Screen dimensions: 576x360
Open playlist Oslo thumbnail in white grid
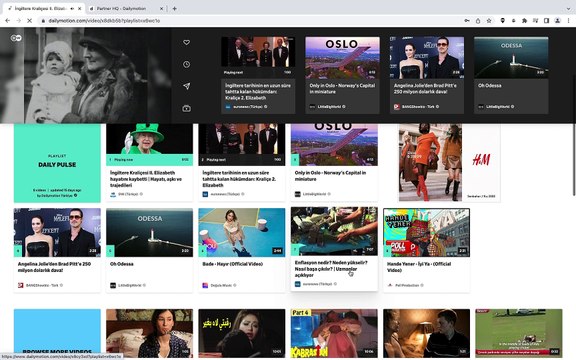[334, 144]
